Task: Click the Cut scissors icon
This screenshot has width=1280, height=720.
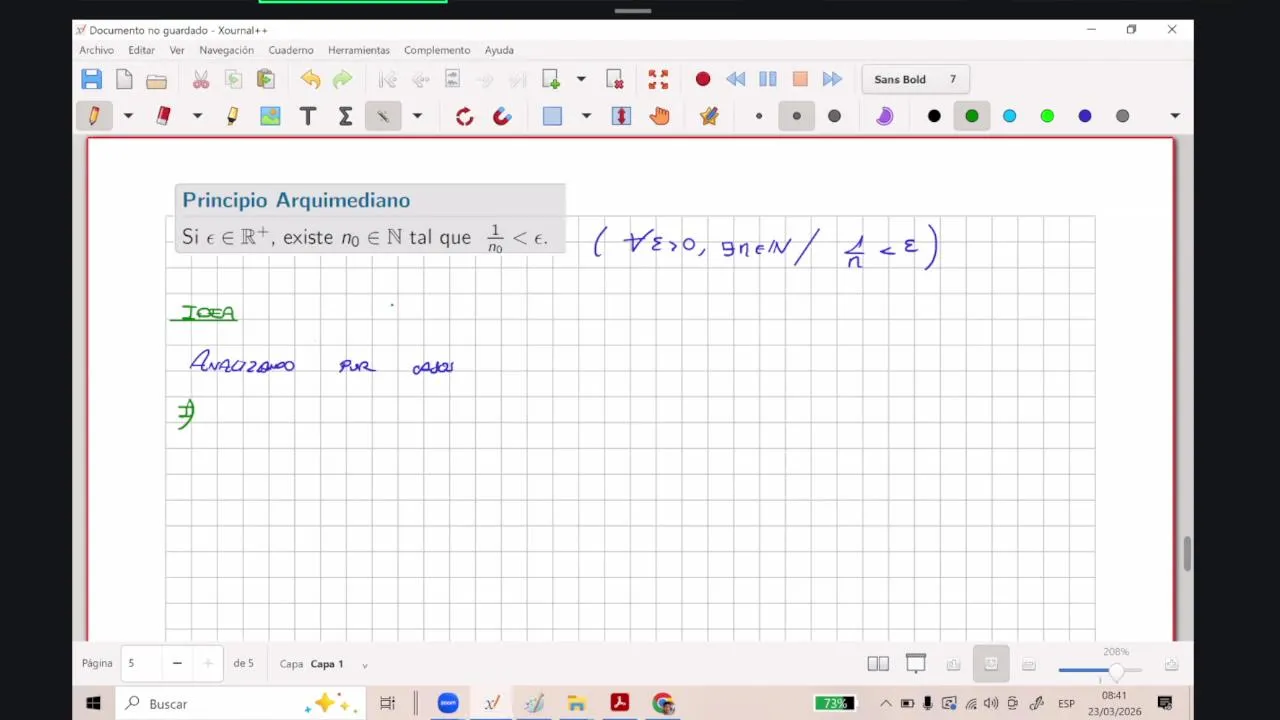Action: pyautogui.click(x=201, y=79)
